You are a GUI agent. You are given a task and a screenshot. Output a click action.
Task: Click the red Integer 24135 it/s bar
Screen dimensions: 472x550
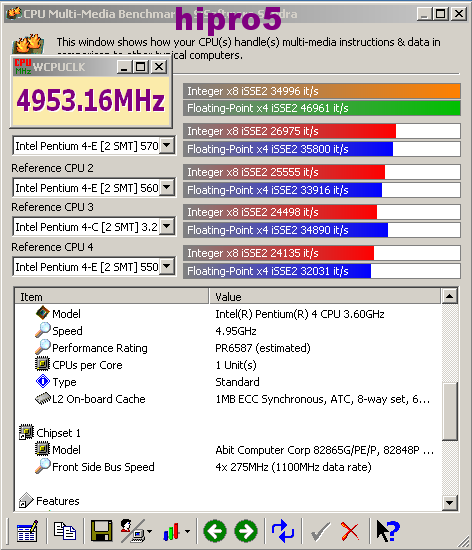point(322,253)
